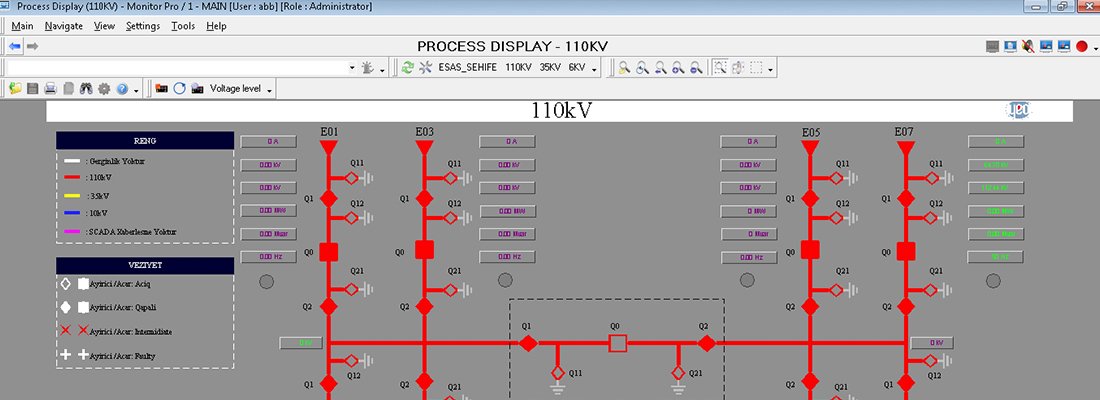The image size is (1100, 400).
Task: Open the empty combo box dropdown arrow
Action: coord(352,68)
